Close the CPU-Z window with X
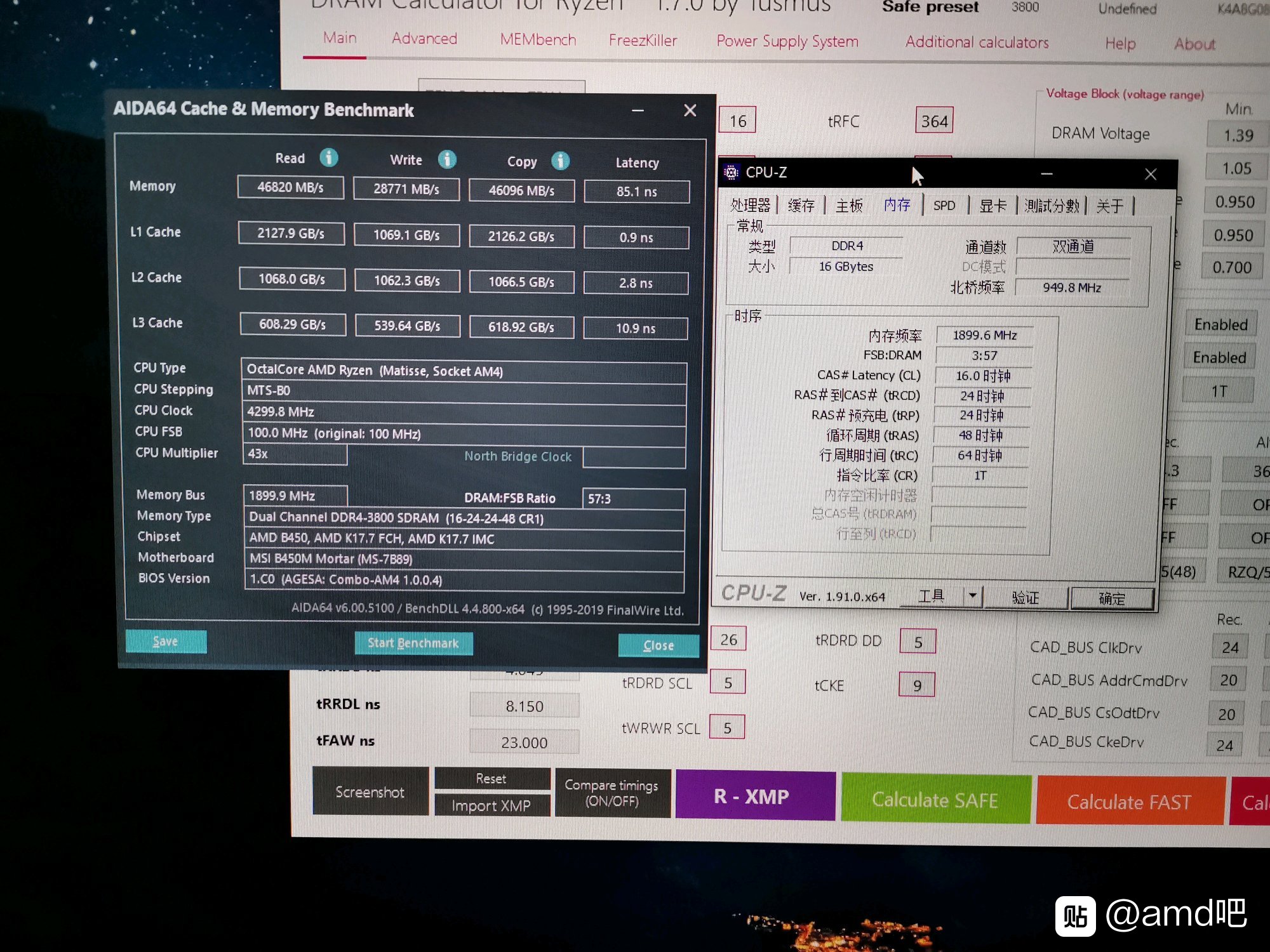1270x952 pixels. pos(1151,175)
